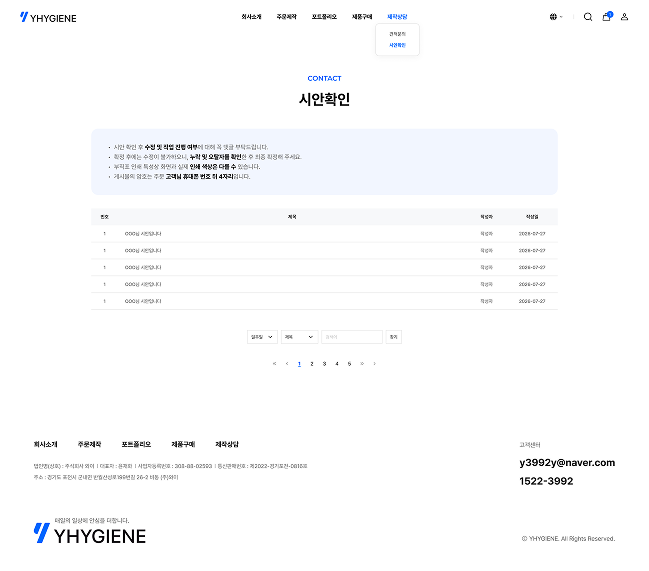Viewport: 649px width, 571px height.
Task: Open the search magnifier icon
Action: (x=588, y=17)
